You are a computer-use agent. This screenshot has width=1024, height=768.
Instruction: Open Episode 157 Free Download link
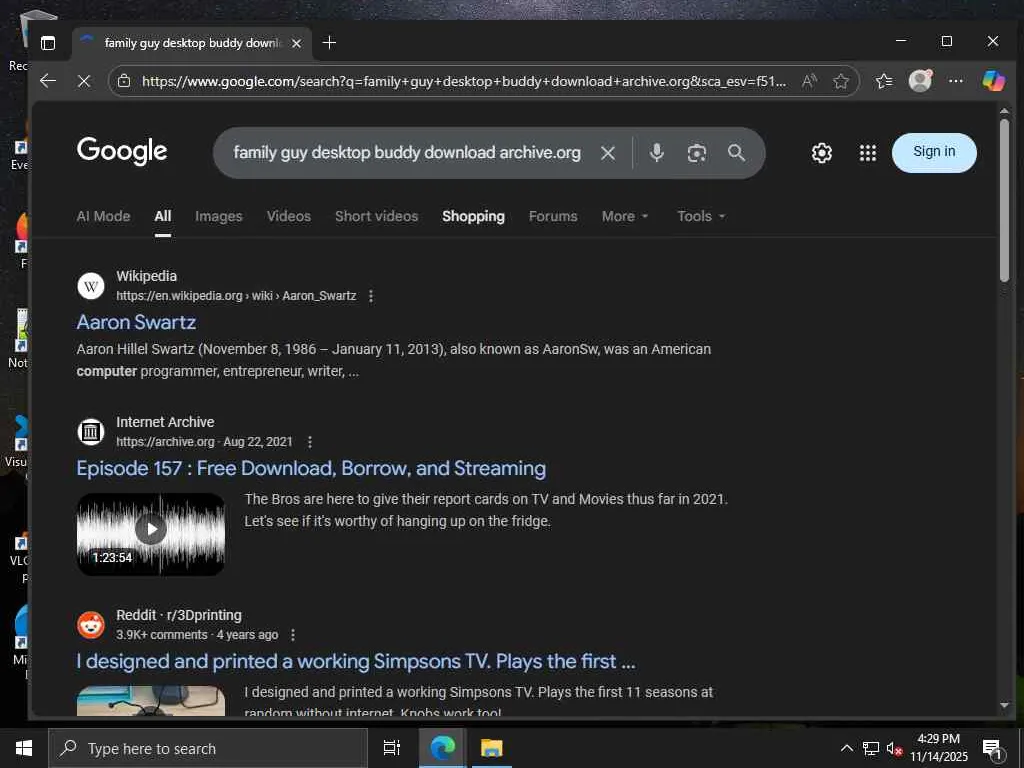pyautogui.click(x=311, y=468)
